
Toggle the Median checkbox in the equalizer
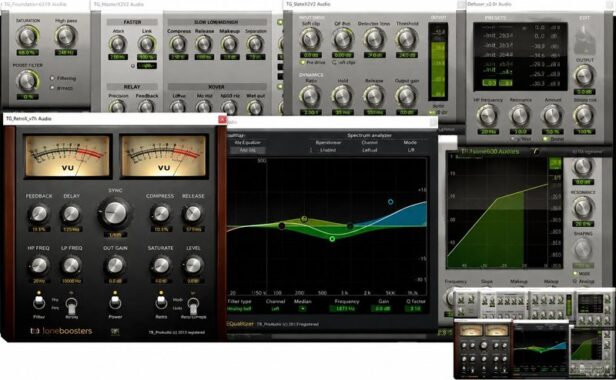point(302,309)
